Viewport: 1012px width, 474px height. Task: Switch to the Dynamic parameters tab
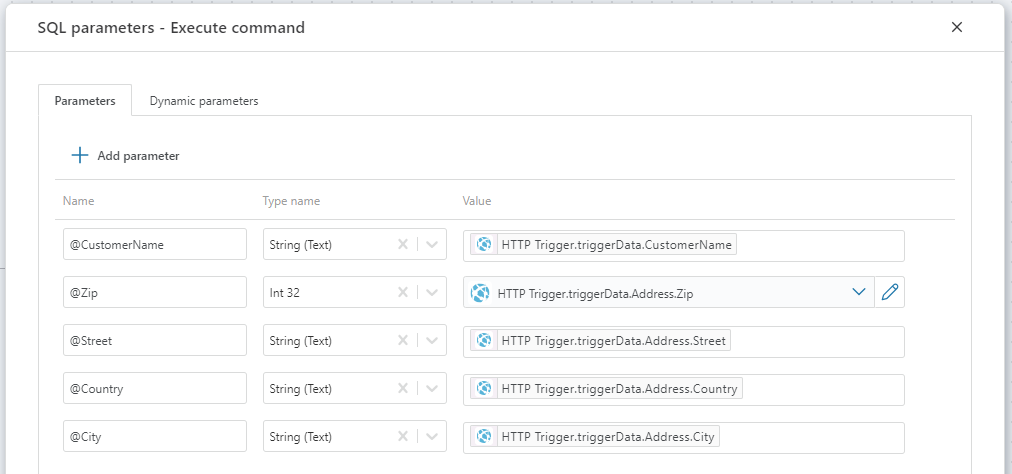click(204, 101)
